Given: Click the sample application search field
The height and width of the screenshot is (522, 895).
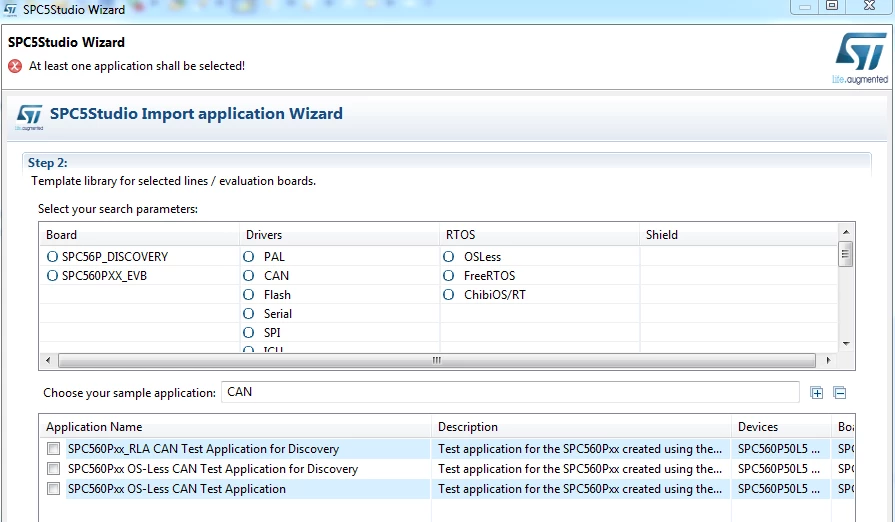Looking at the screenshot, I should pyautogui.click(x=510, y=392).
